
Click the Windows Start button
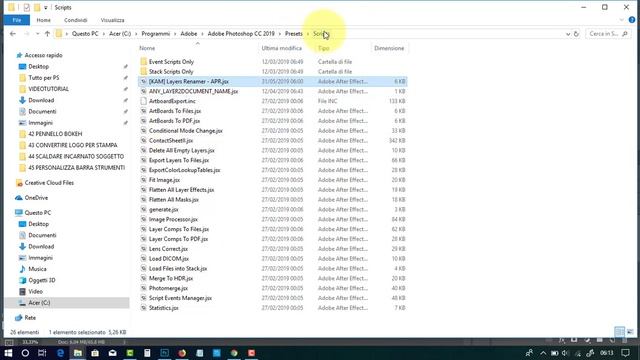click(8, 353)
